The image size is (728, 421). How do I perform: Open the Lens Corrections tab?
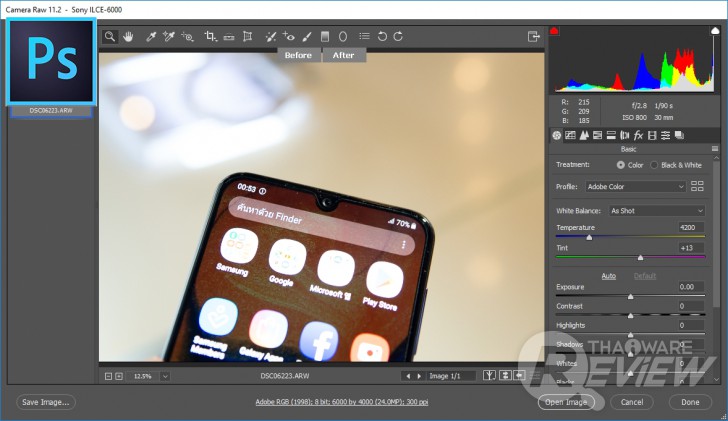[x=625, y=136]
